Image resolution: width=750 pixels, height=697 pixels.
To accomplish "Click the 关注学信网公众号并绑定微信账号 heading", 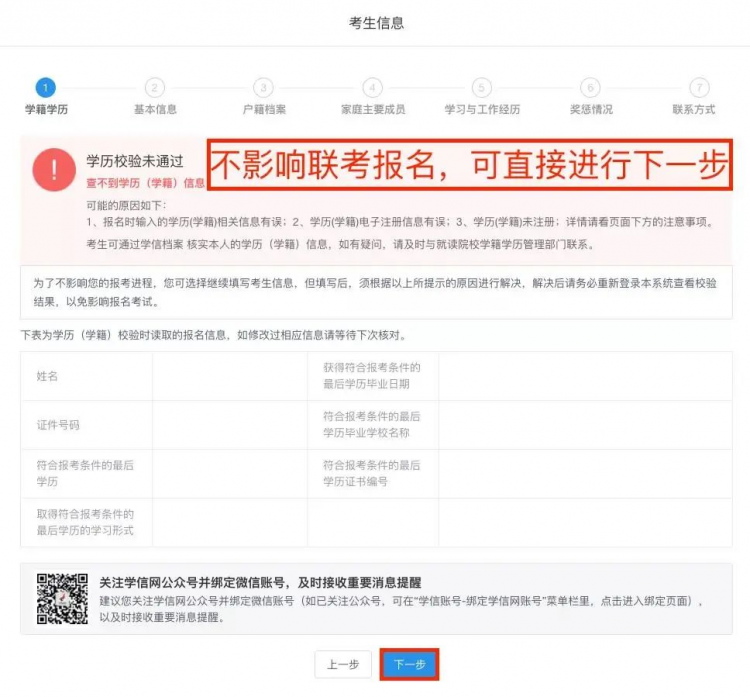I will point(260,583).
